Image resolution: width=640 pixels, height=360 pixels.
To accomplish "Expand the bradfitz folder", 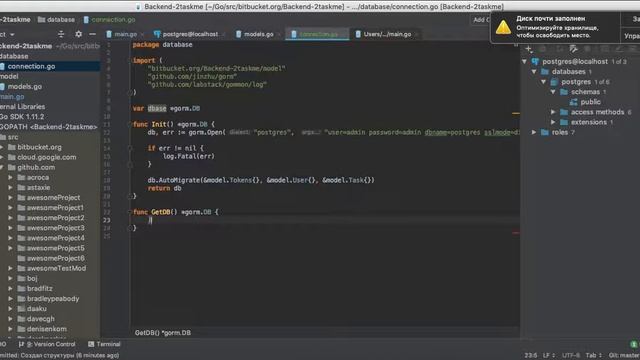I will 11,289.
